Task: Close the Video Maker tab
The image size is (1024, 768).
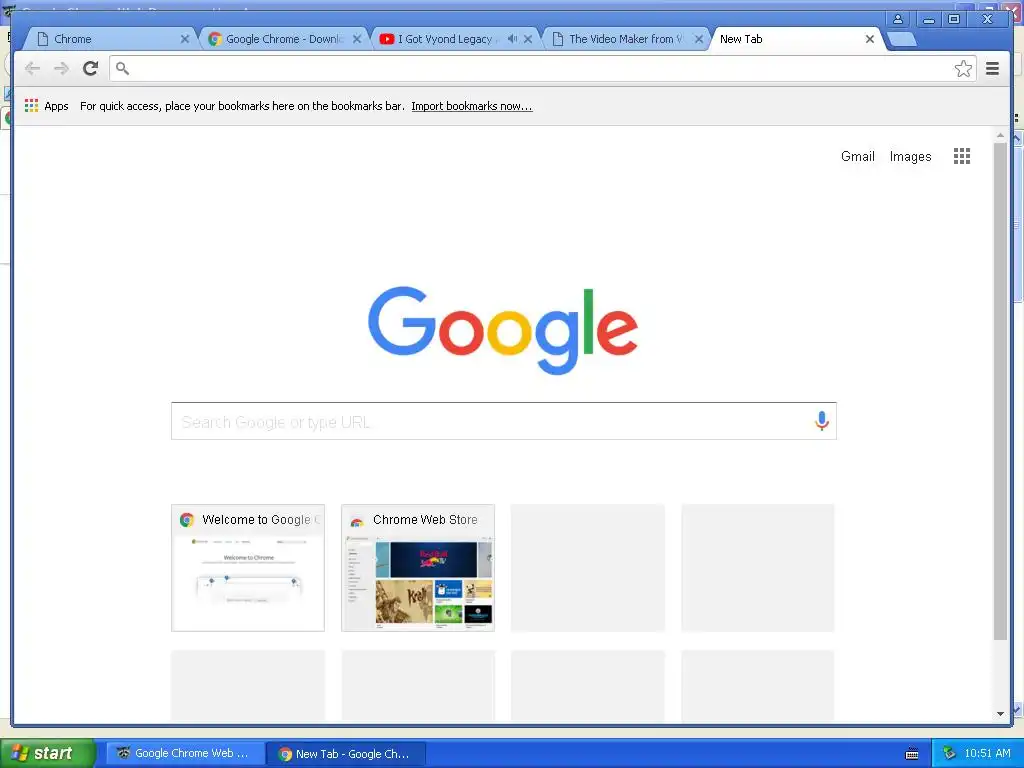Action: (698, 39)
